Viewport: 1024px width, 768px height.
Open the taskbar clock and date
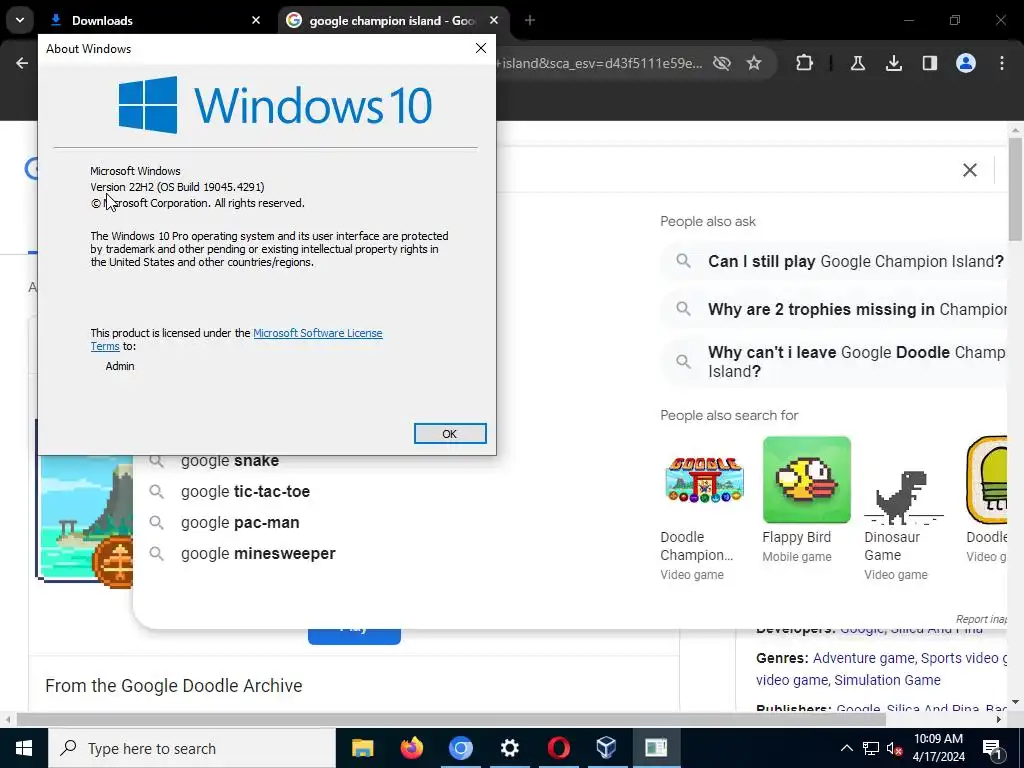pyautogui.click(x=938, y=748)
